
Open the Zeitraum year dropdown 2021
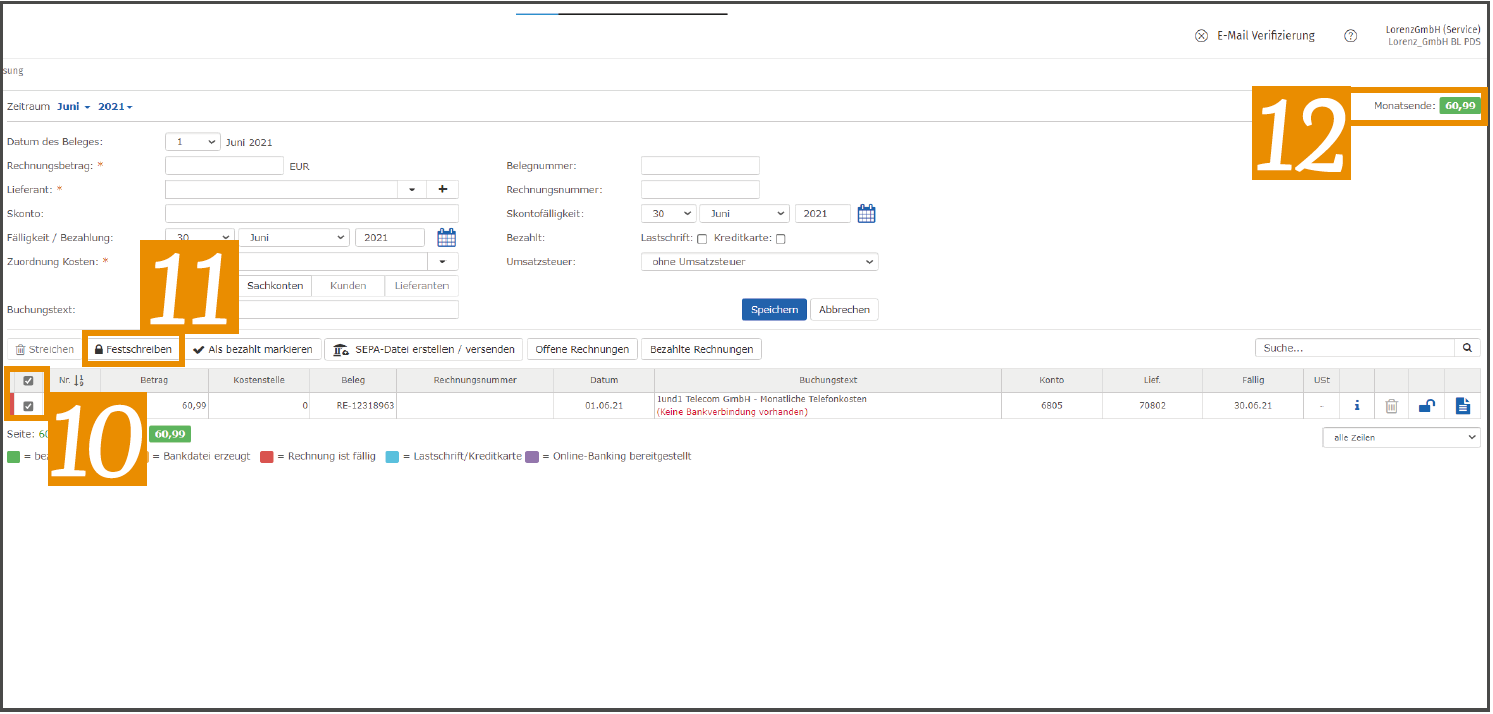point(115,106)
